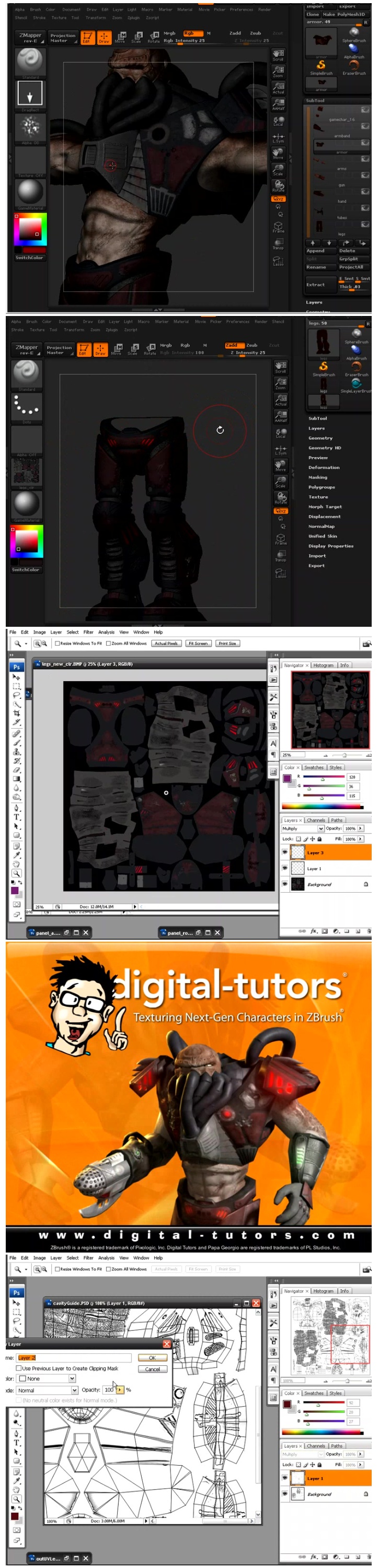Toggle Rgb paint mode in armor ZBrush window
This screenshot has height=1568, width=379.
tap(192, 33)
